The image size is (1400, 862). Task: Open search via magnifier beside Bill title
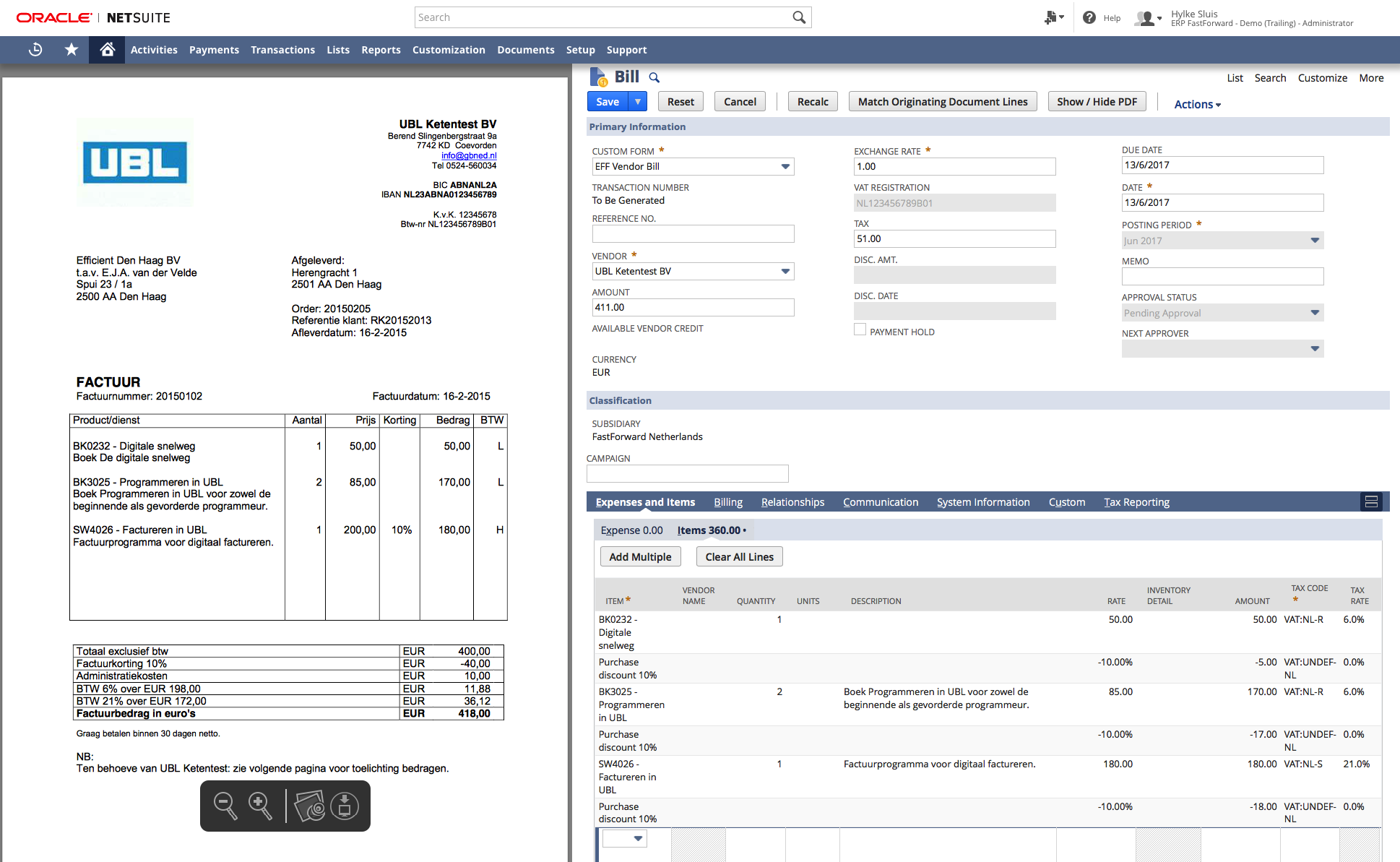(x=654, y=77)
